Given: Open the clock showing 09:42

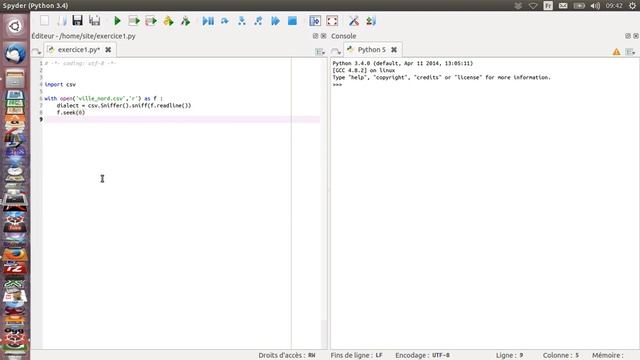Looking at the screenshot, I should (614, 5).
